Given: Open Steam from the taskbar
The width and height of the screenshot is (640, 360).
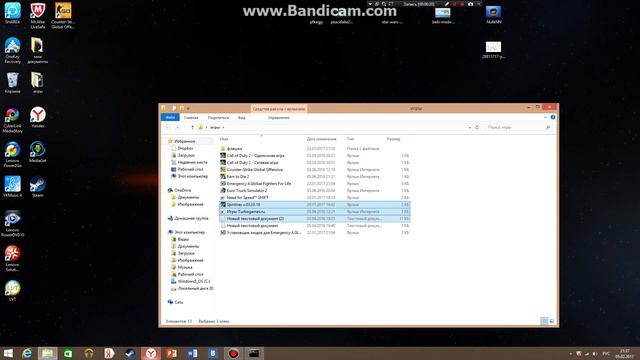Looking at the screenshot, I should click(130, 353).
